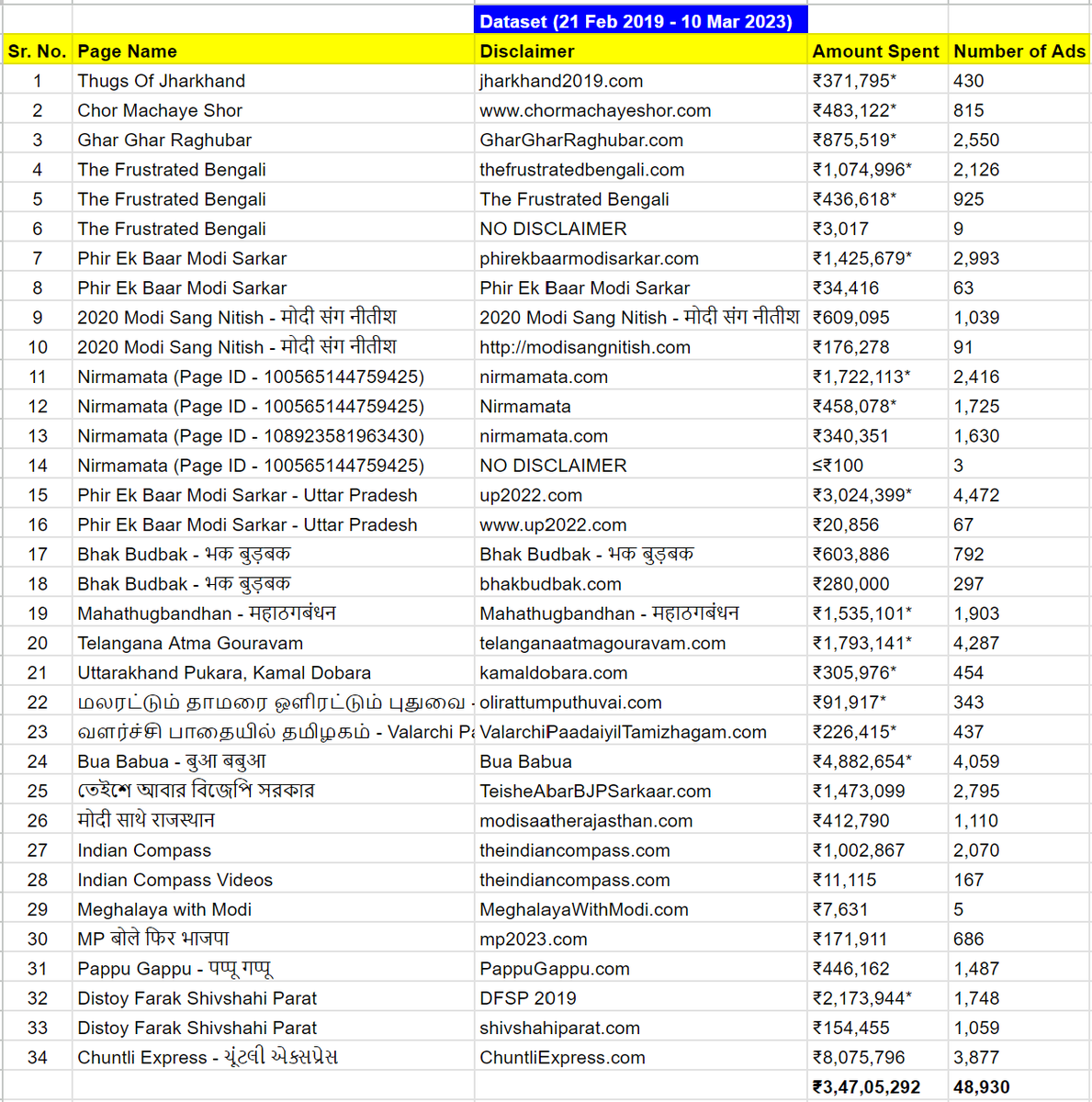Image resolution: width=1092 pixels, height=1102 pixels.
Task: Click the ₹1,722,113* amount cell
Action: pos(878,377)
